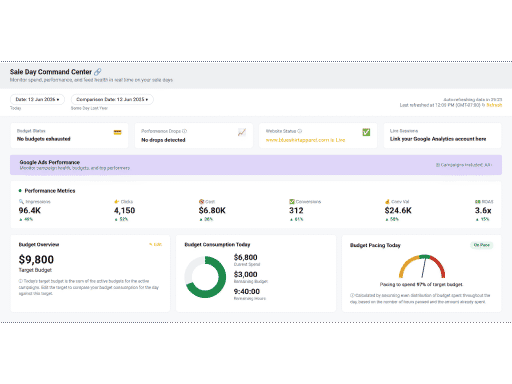Click the refresh icon next to Refresh link
Image resolution: width=512 pixels, height=384 pixels.
point(483,105)
